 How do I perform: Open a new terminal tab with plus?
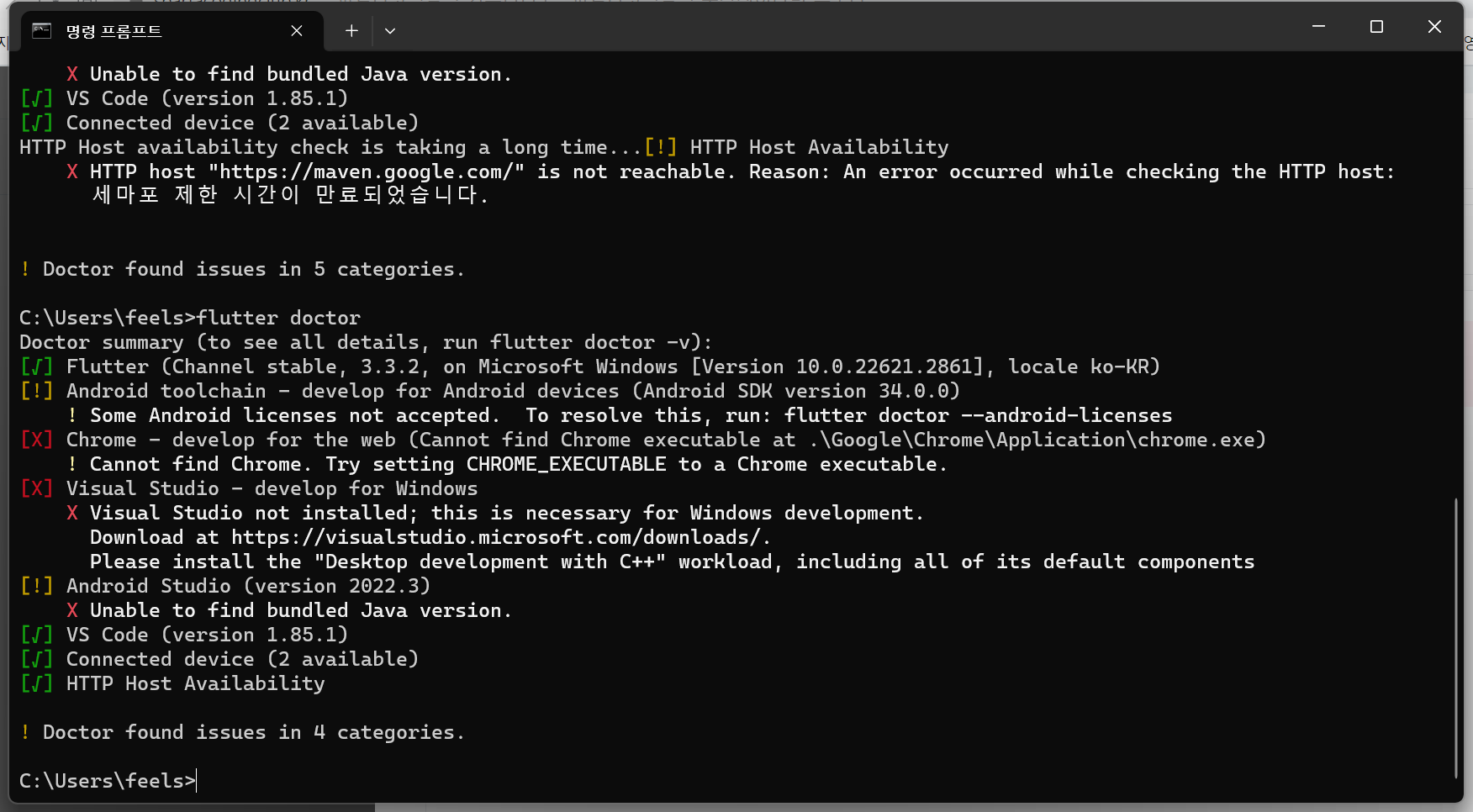point(351,31)
